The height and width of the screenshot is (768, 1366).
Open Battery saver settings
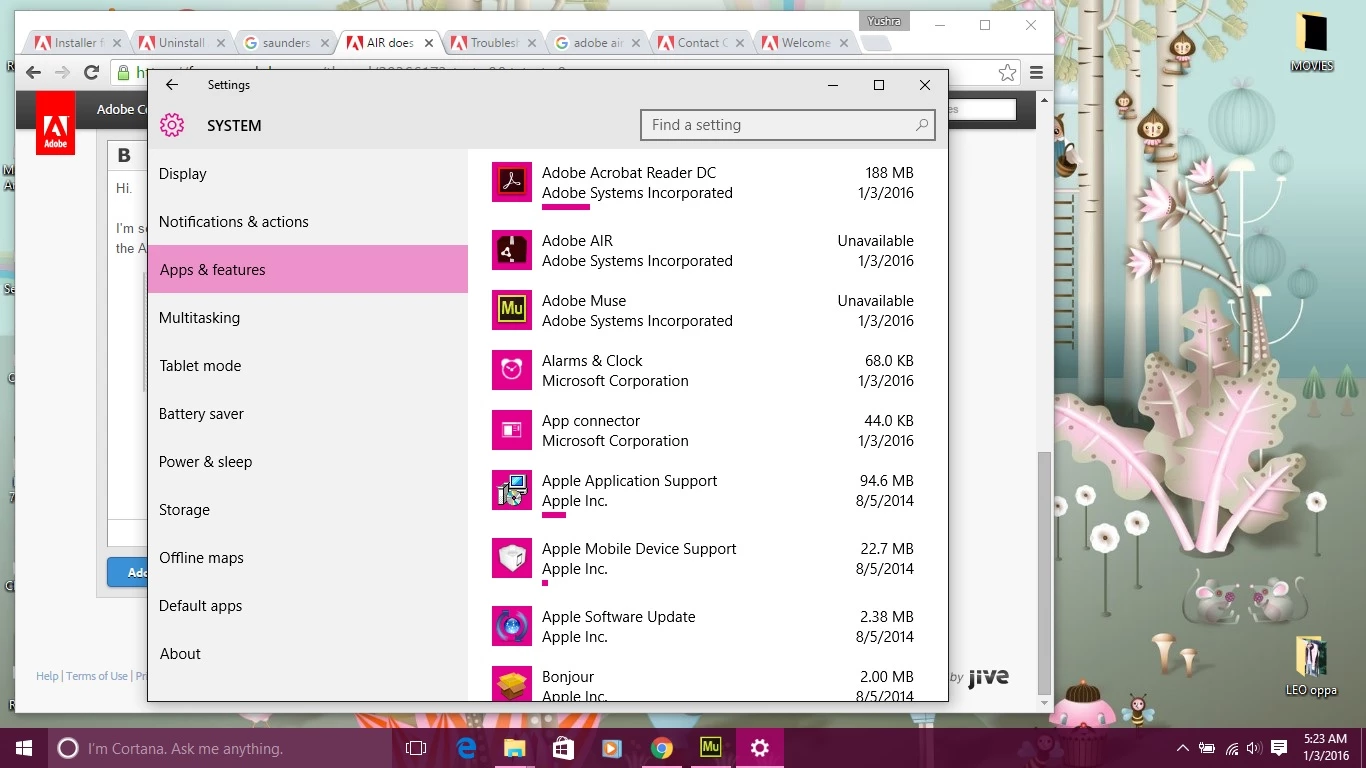pos(308,414)
